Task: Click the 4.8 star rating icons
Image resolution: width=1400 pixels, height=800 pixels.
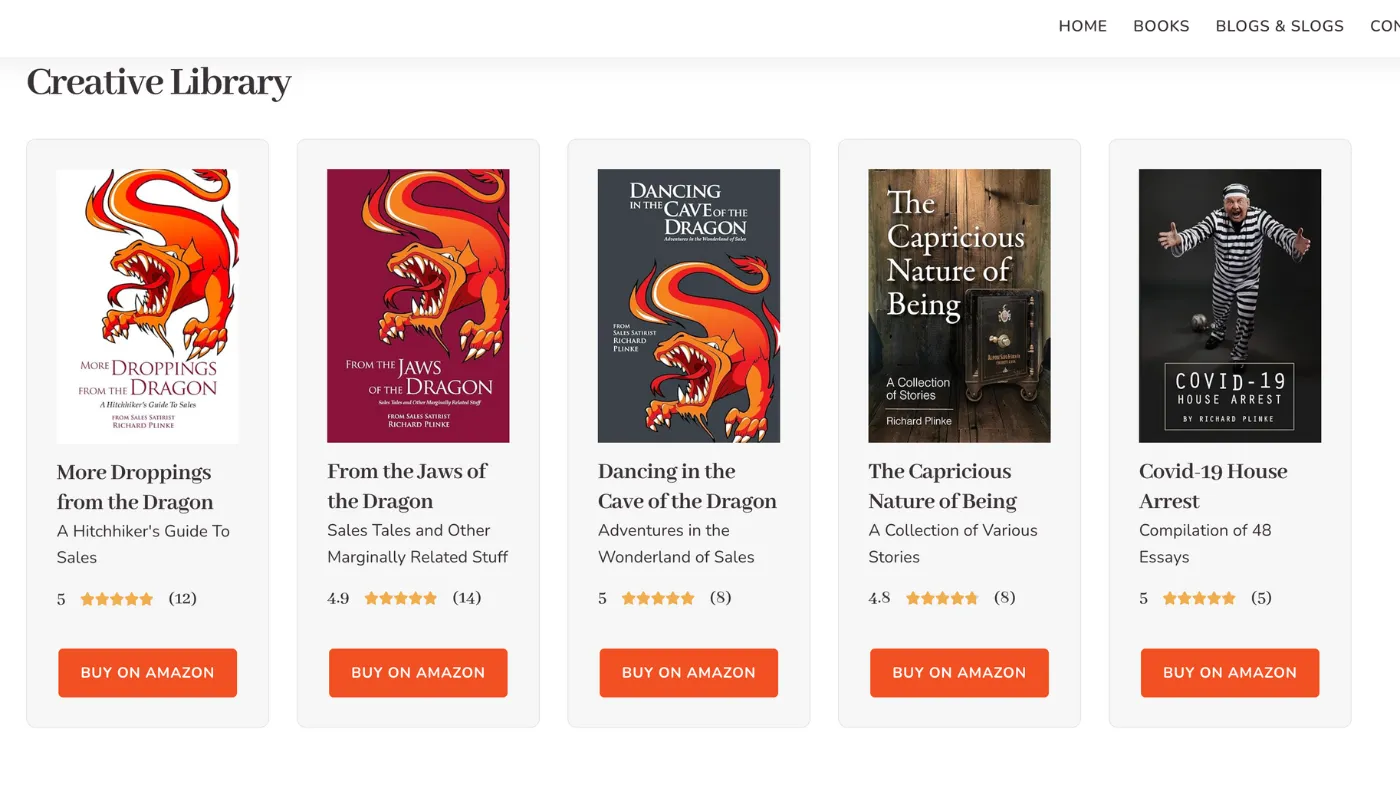Action: click(942, 598)
